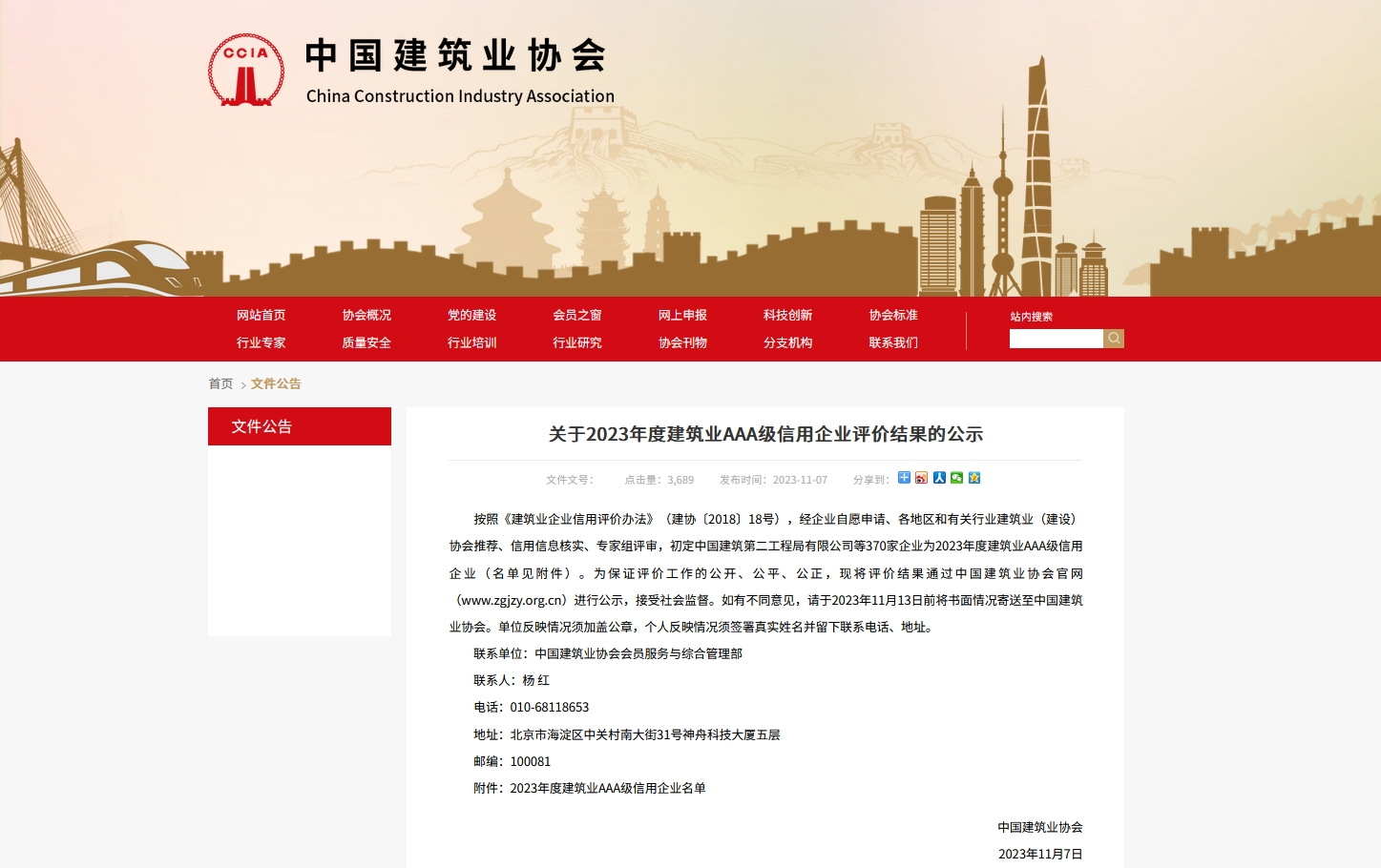The image size is (1381, 868).
Task: Click the CCIA logo emblem
Action: point(246,71)
